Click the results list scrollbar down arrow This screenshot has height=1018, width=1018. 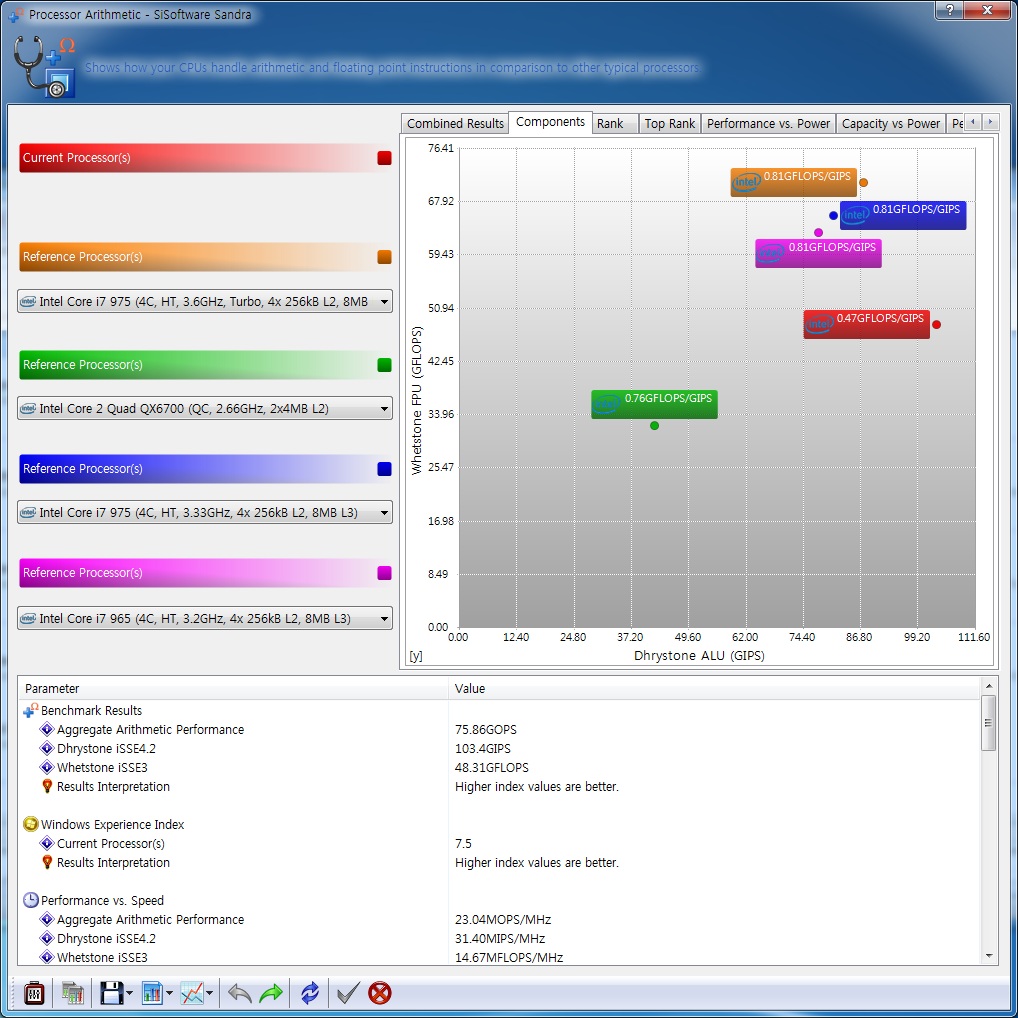coord(989,956)
